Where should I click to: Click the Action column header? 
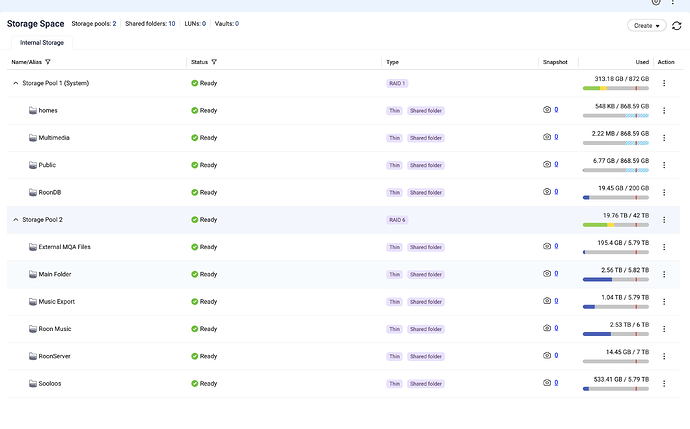[666, 62]
